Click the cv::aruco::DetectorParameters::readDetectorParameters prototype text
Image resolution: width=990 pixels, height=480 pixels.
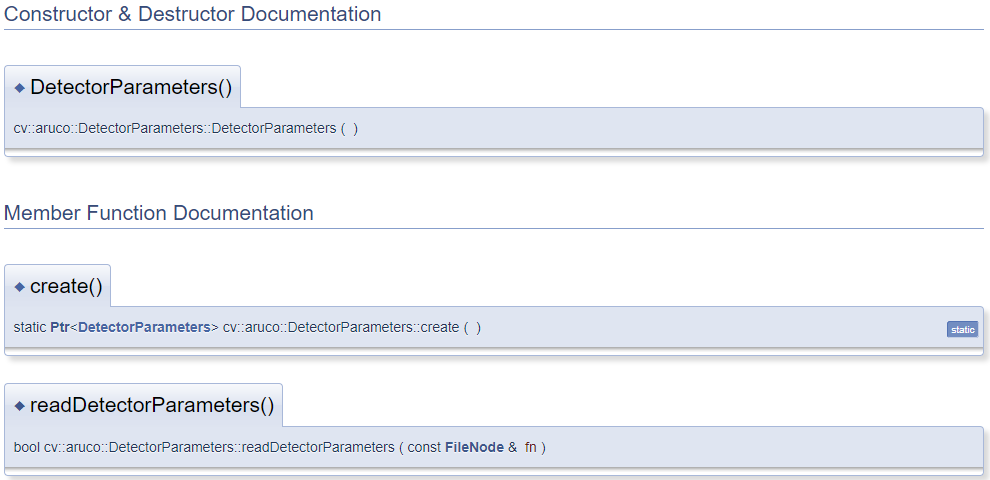(x=219, y=447)
